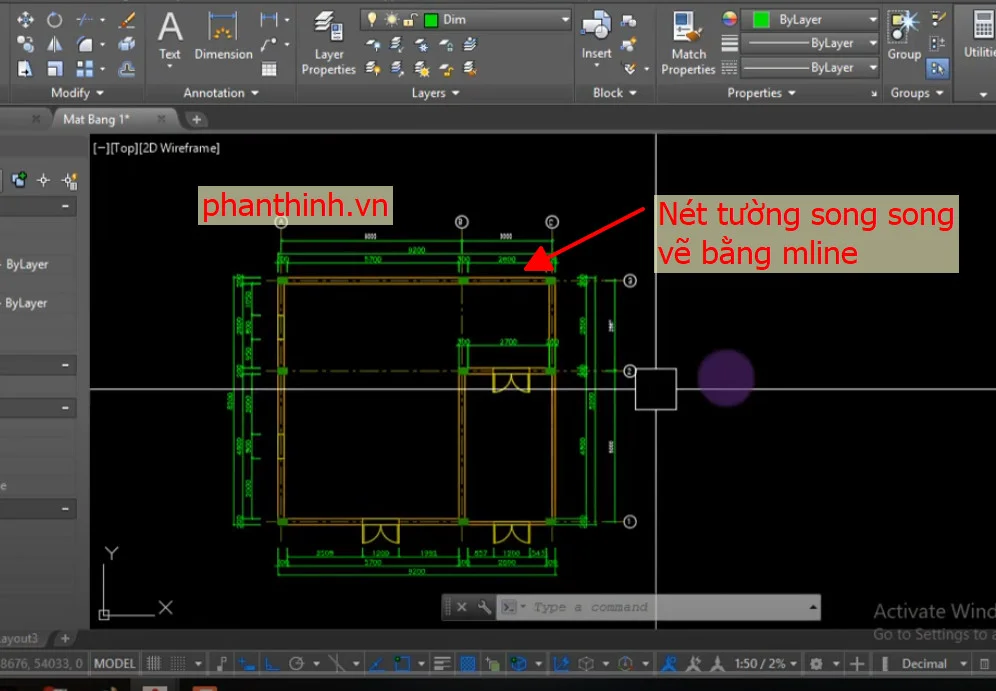Open the Utilities calculator panel
This screenshot has width=996, height=691.
click(x=981, y=36)
